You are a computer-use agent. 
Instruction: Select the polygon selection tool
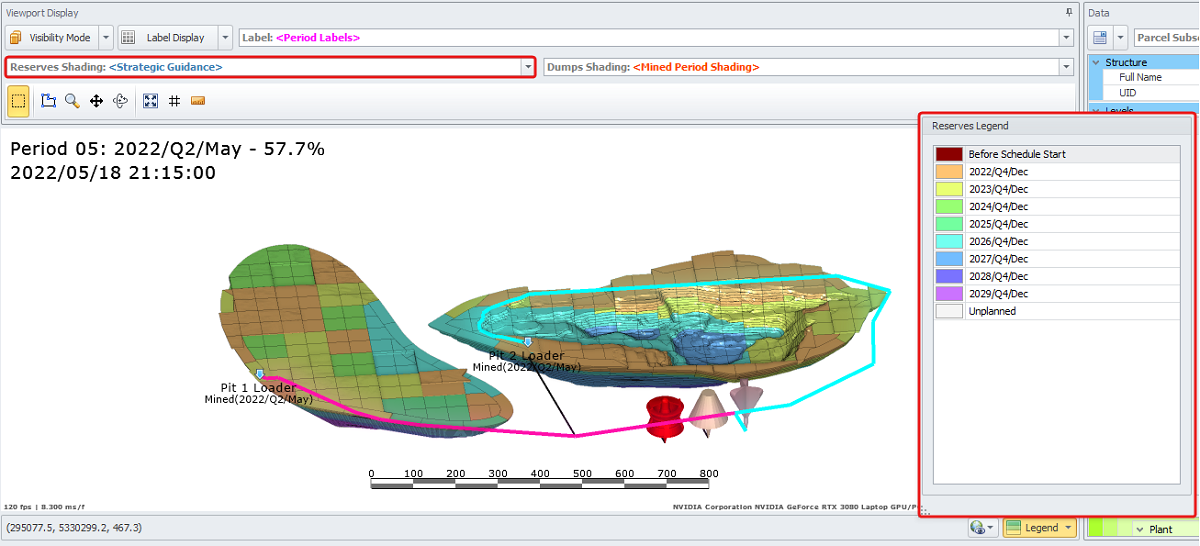[49, 101]
